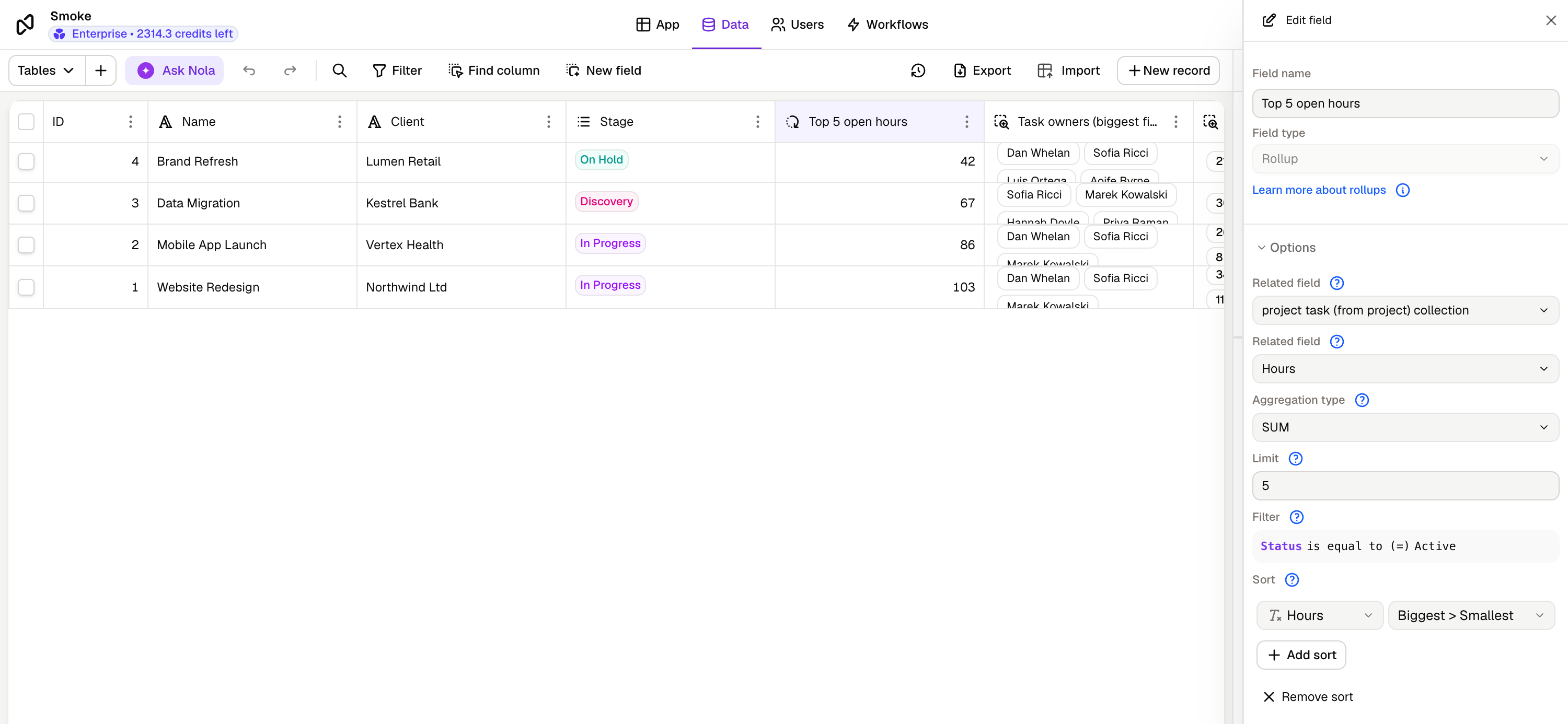Open Top 5 open hours column menu
The image size is (1568, 724).
click(966, 122)
